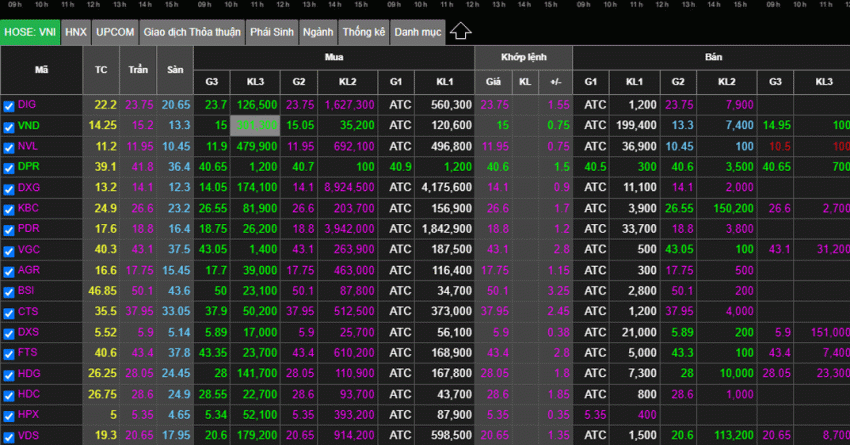Toggle the NVL row checkbox
This screenshot has width=850, height=445.
(x=9, y=147)
